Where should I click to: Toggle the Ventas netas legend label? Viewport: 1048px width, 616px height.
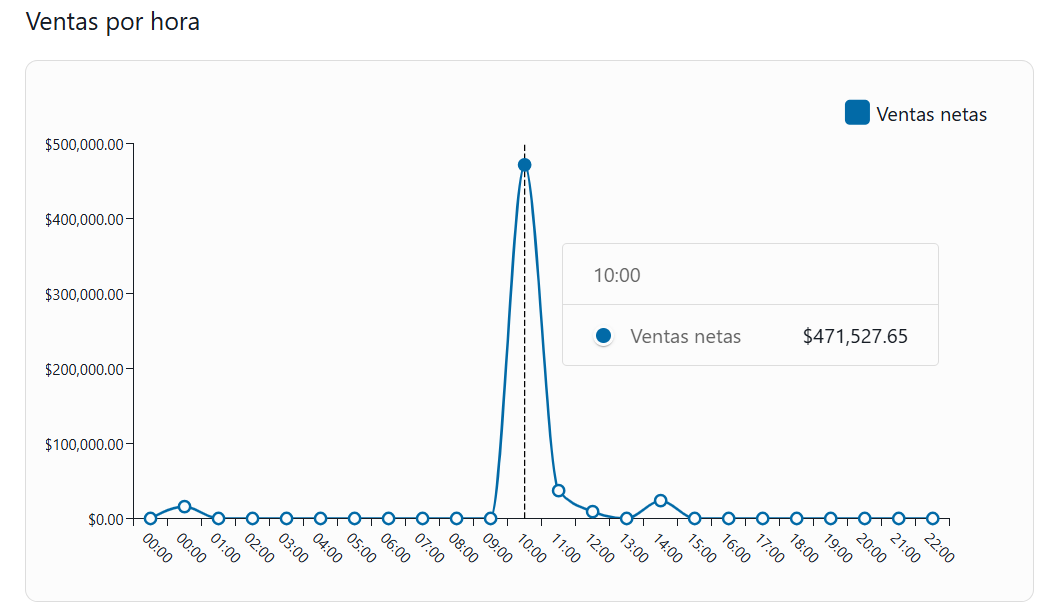931,114
